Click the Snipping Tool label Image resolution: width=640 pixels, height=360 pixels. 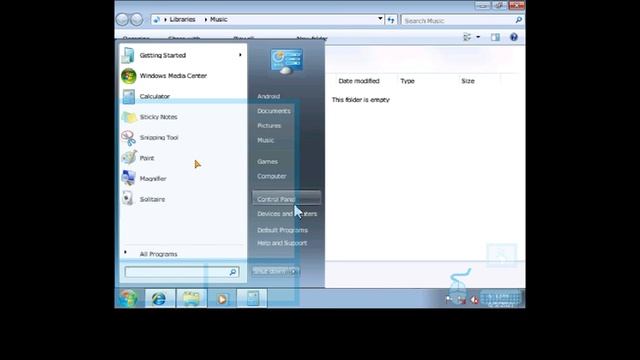[159, 138]
